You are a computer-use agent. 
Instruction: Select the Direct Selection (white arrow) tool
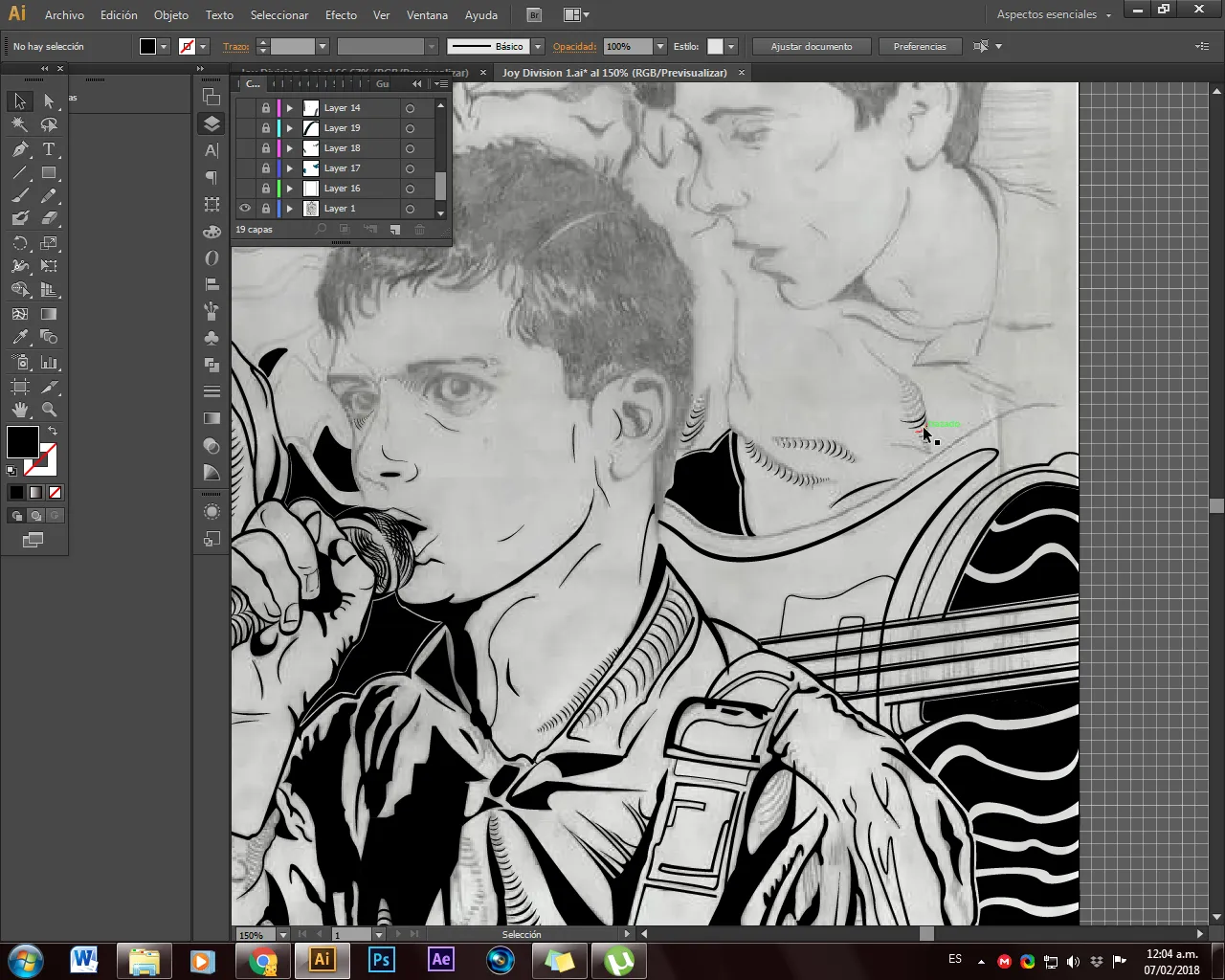pyautogui.click(x=49, y=100)
